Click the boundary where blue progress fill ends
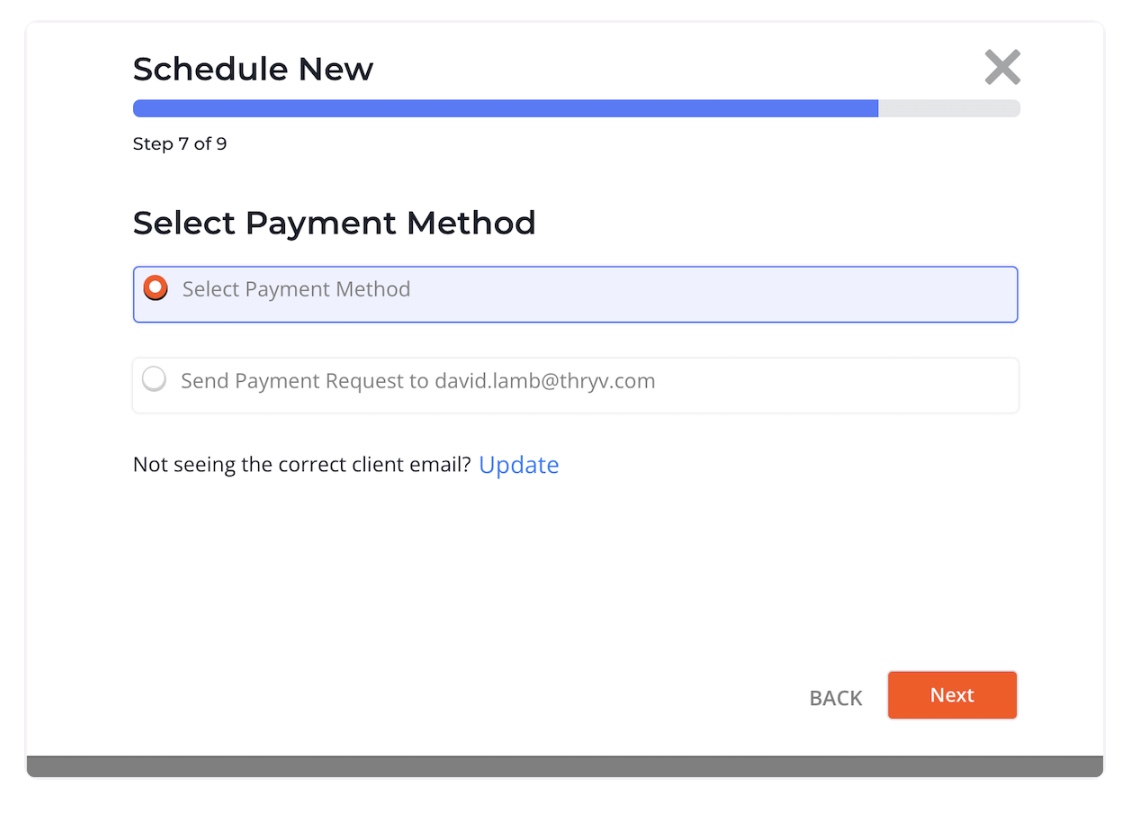The width and height of the screenshot is (1132, 816). point(878,108)
